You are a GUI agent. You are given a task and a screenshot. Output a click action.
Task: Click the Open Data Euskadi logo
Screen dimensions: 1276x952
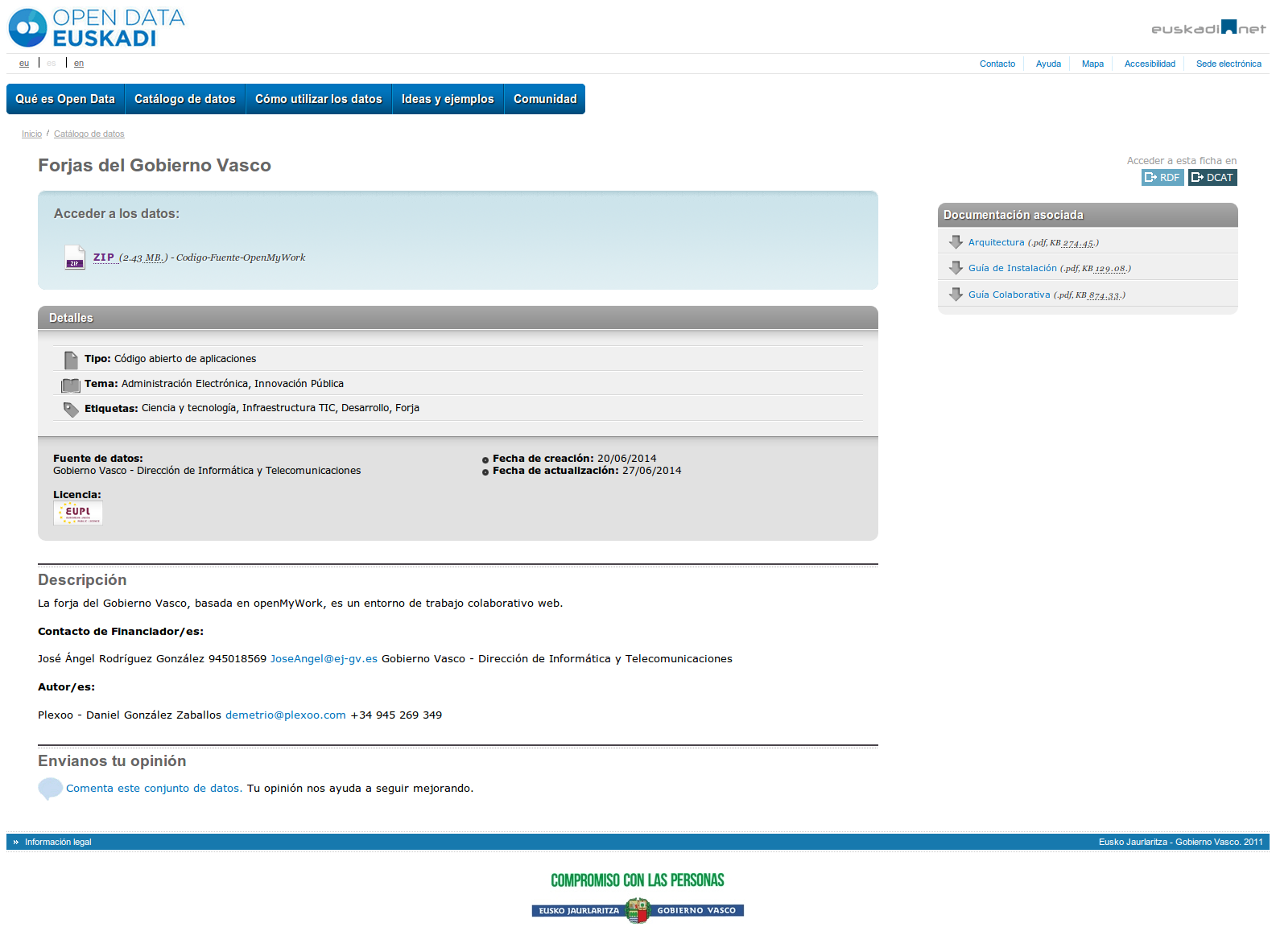click(x=97, y=28)
